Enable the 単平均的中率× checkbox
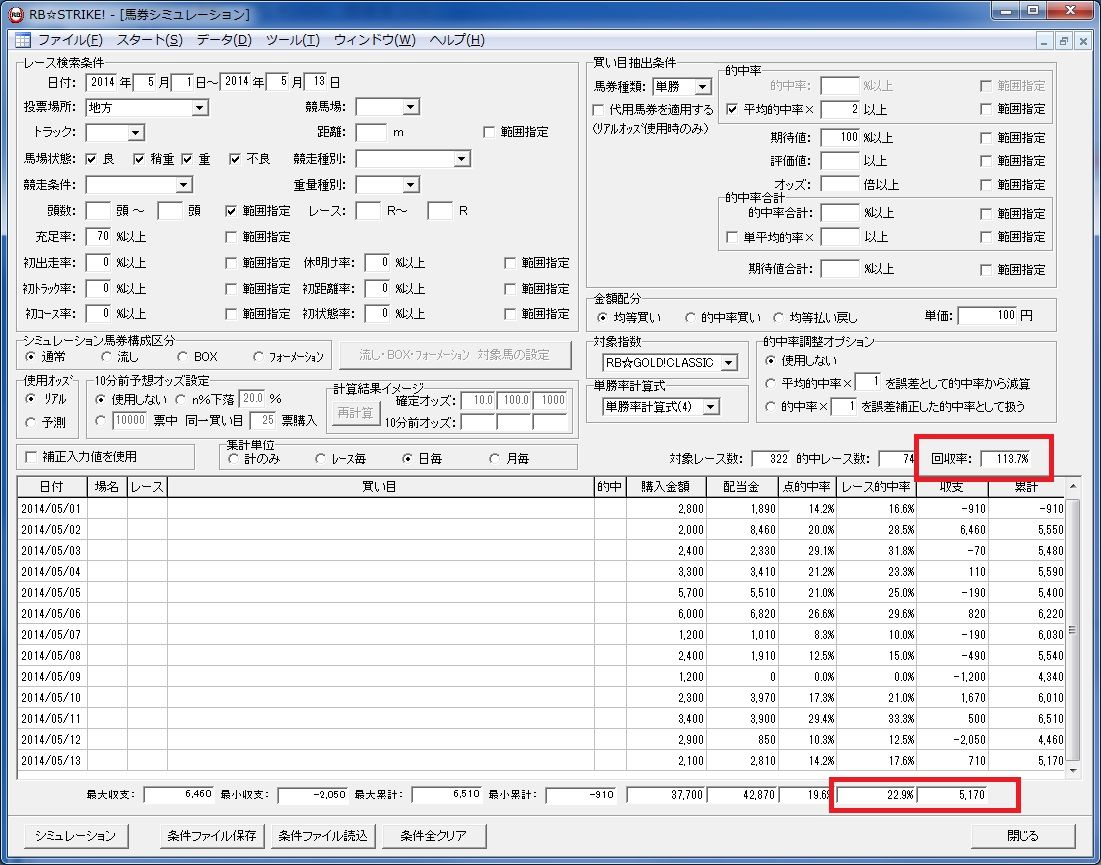Image resolution: width=1101 pixels, height=865 pixels. (x=732, y=237)
